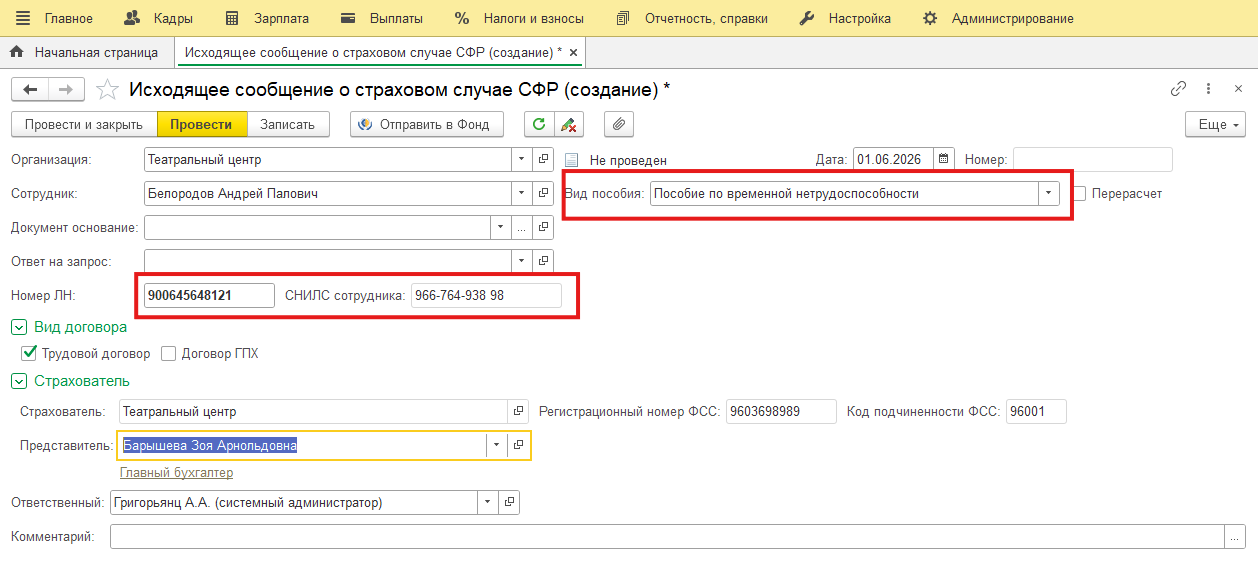Toggle the Перерасчет checkbox
1258x569 pixels.
[x=1080, y=194]
